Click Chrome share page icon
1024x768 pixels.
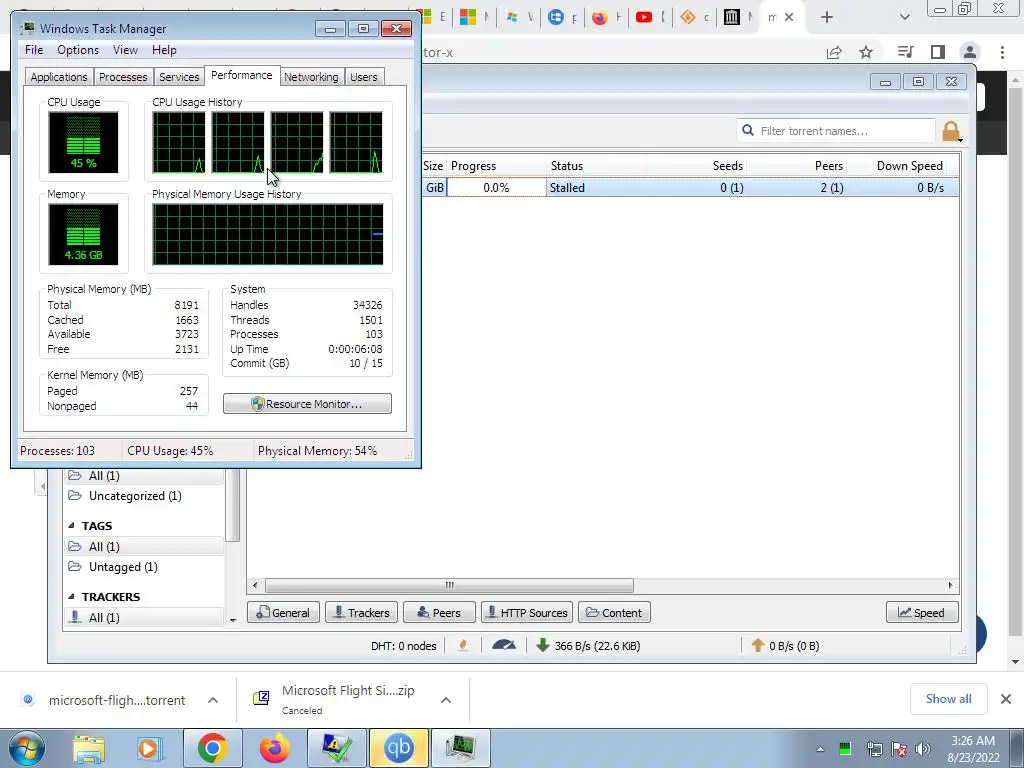click(x=834, y=52)
